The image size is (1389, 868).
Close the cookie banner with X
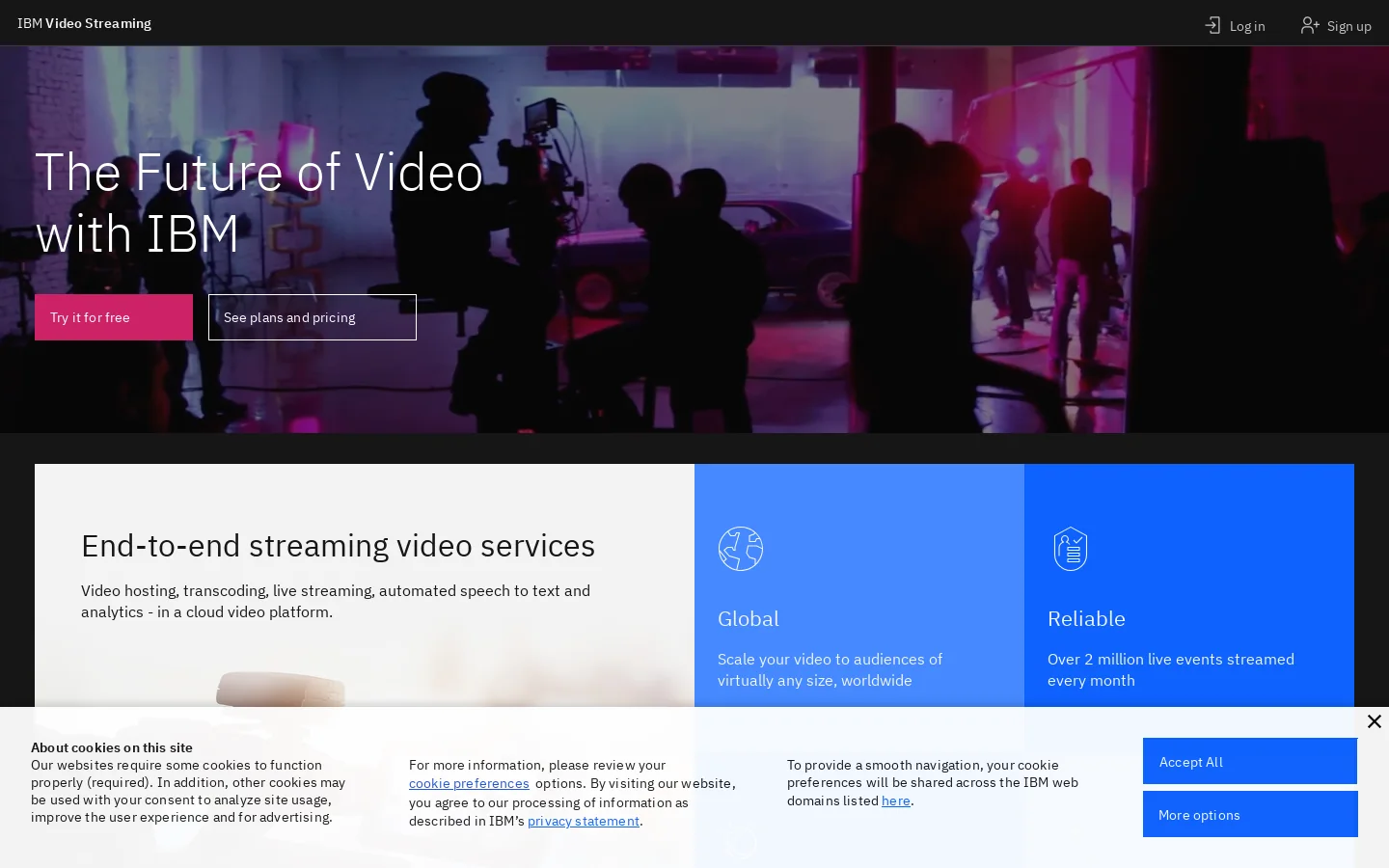point(1375,721)
